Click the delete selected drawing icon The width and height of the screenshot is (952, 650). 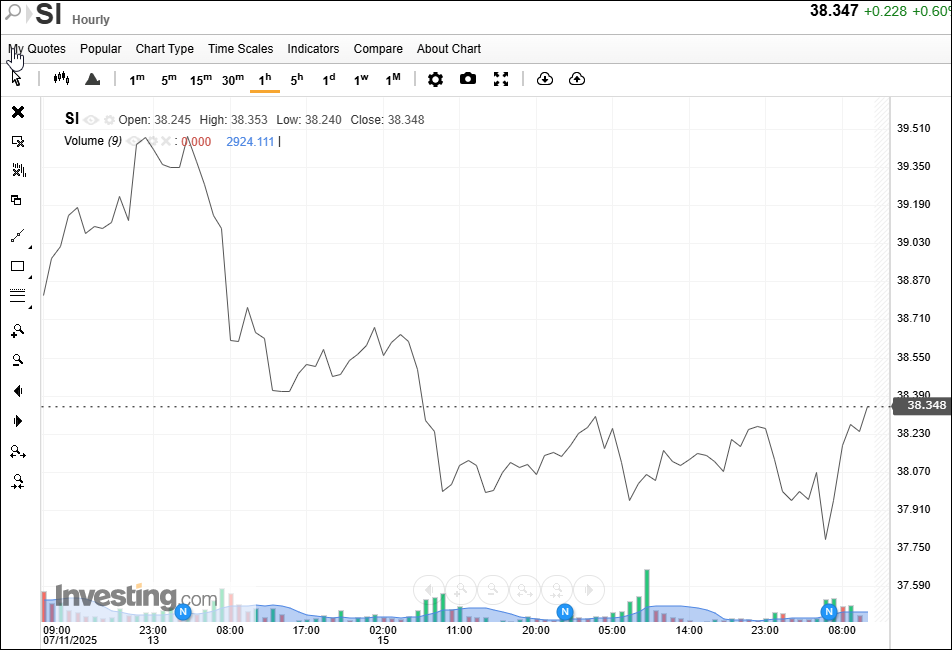click(18, 141)
